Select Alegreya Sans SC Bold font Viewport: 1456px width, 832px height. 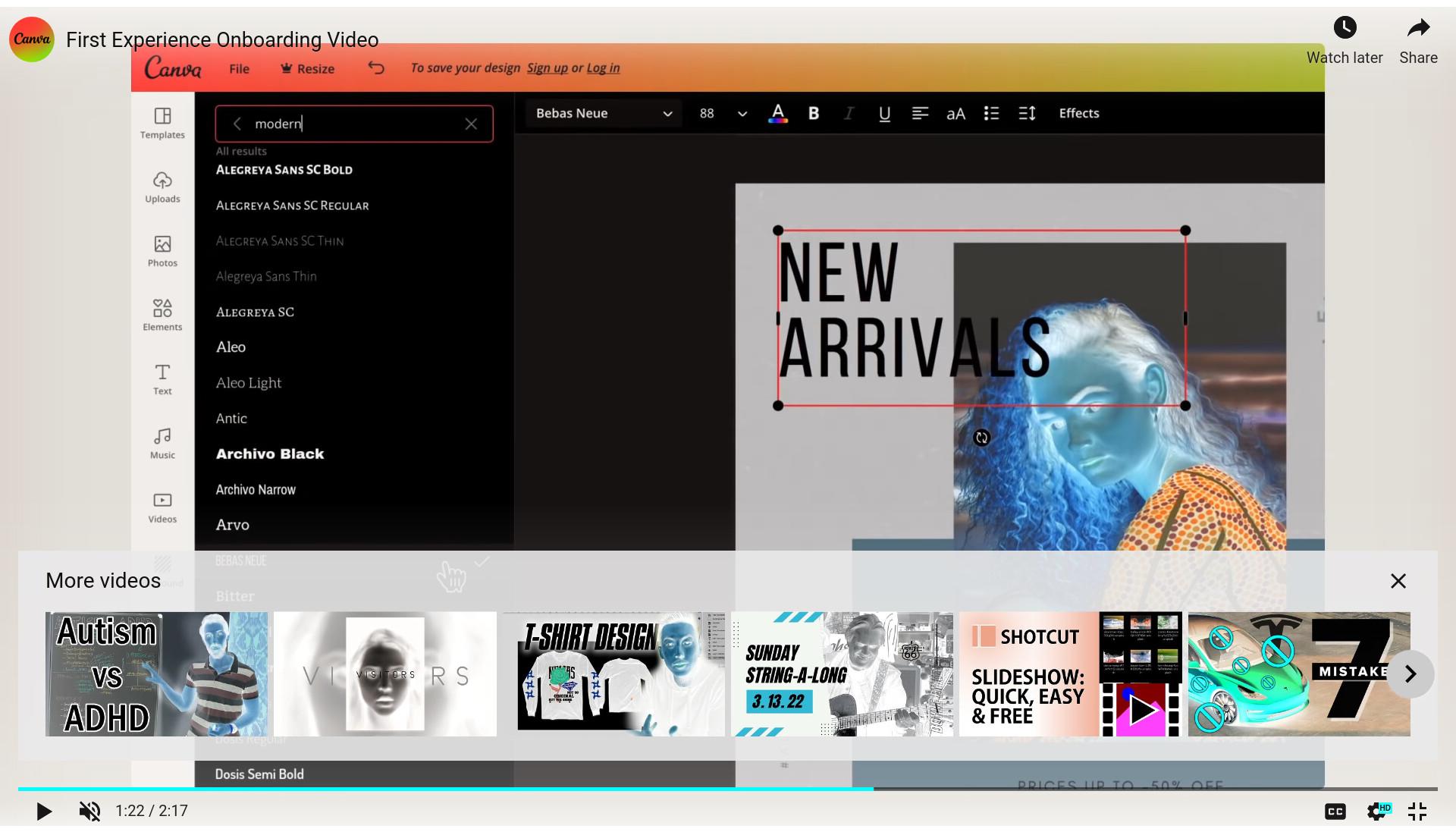284,170
